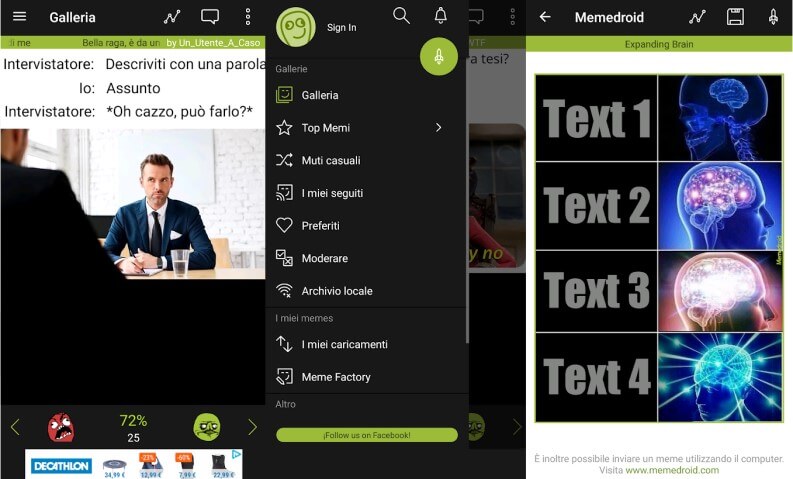Open Top Memi menu entry
The width and height of the screenshot is (793, 479).
click(x=367, y=127)
